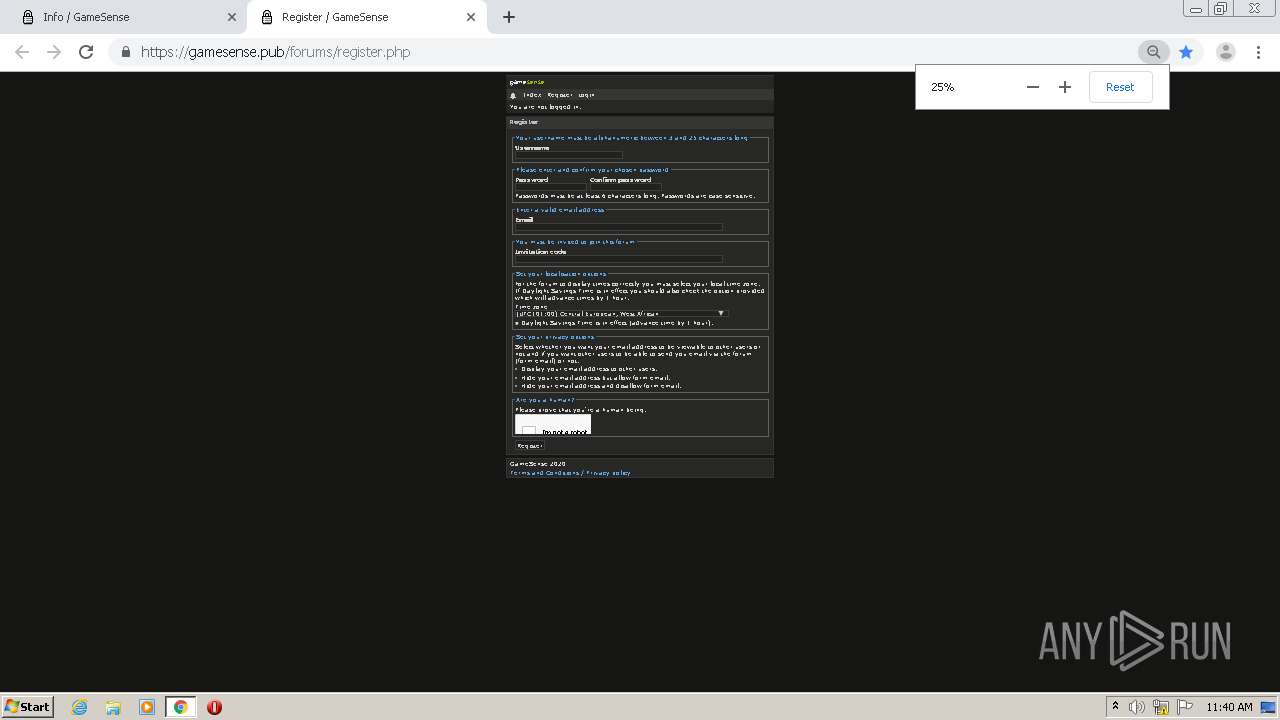Viewport: 1280px width, 720px height.
Task: Click the 11:40 AM taskbar clock
Action: [x=1229, y=707]
